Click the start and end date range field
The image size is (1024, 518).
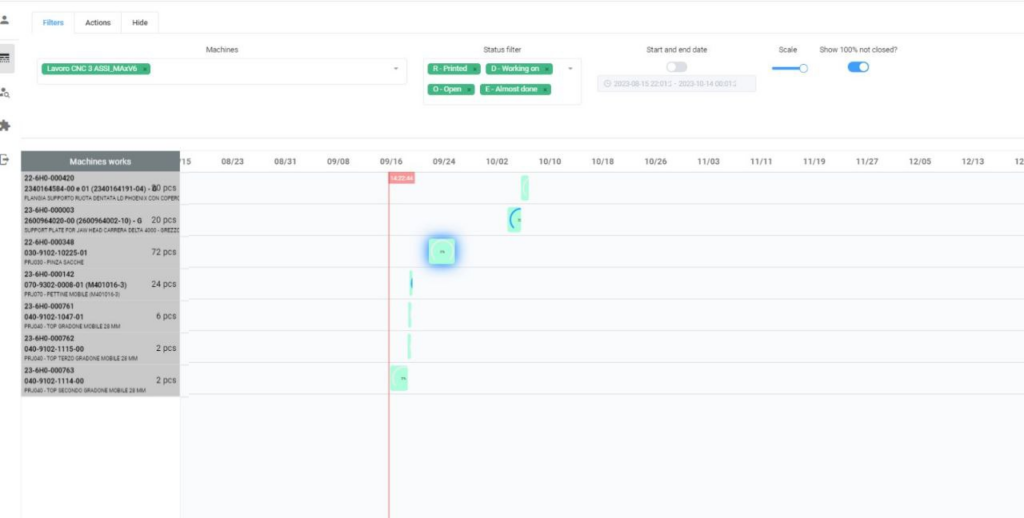pos(676,84)
